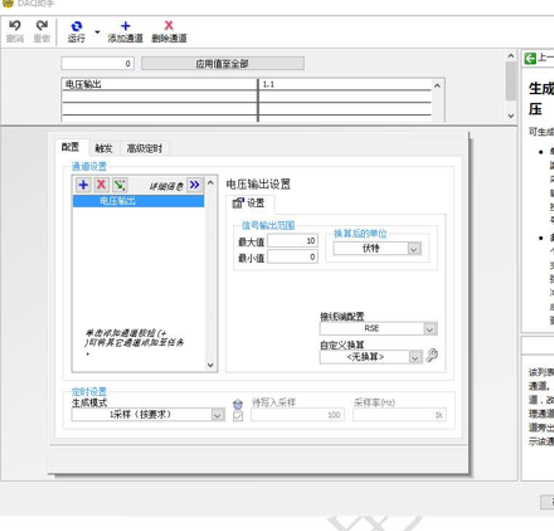Click the 电压输出 cell in the value table
The image size is (554, 531).
click(x=160, y=84)
